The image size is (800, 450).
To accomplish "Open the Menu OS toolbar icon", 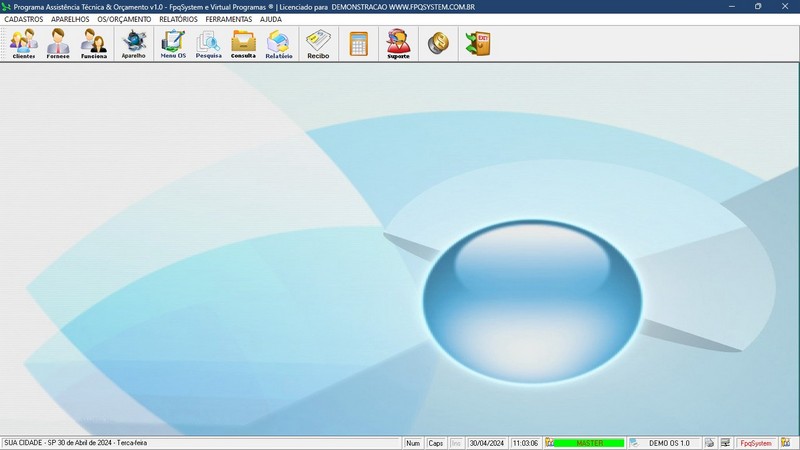I will pyautogui.click(x=173, y=44).
